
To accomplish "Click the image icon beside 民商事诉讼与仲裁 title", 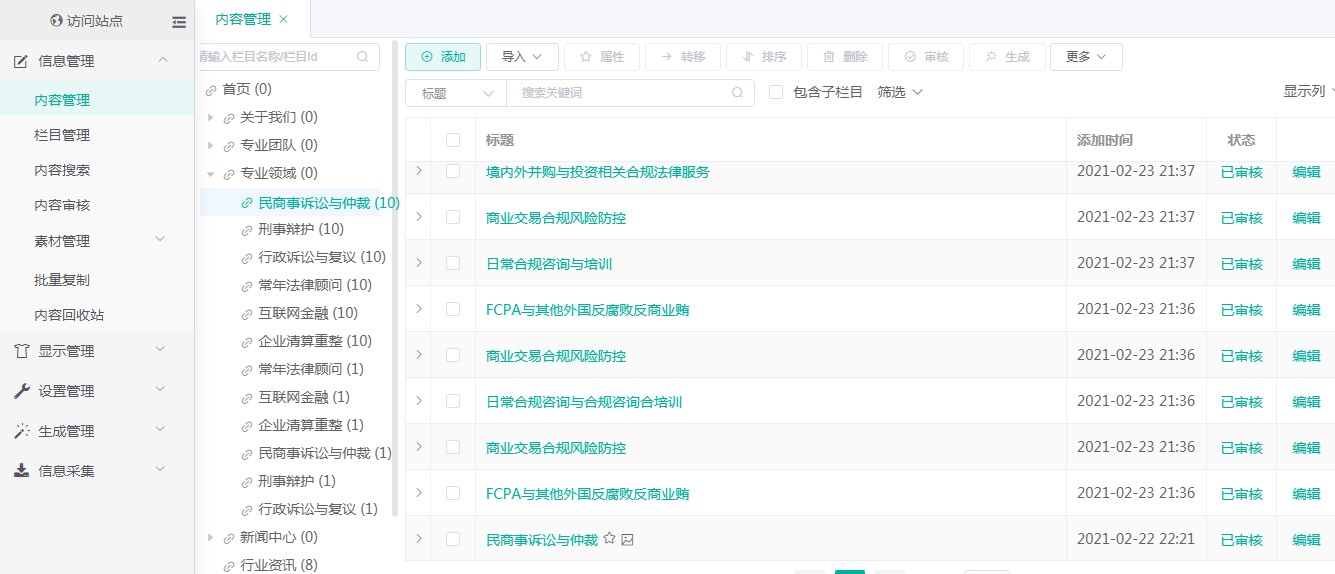I will [x=628, y=540].
